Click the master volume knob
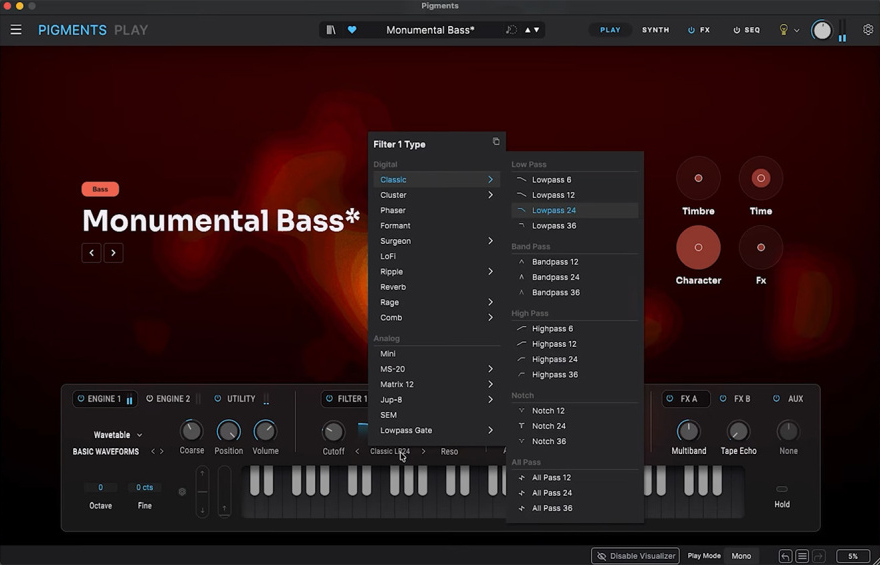Viewport: 880px width, 565px height. [822, 30]
